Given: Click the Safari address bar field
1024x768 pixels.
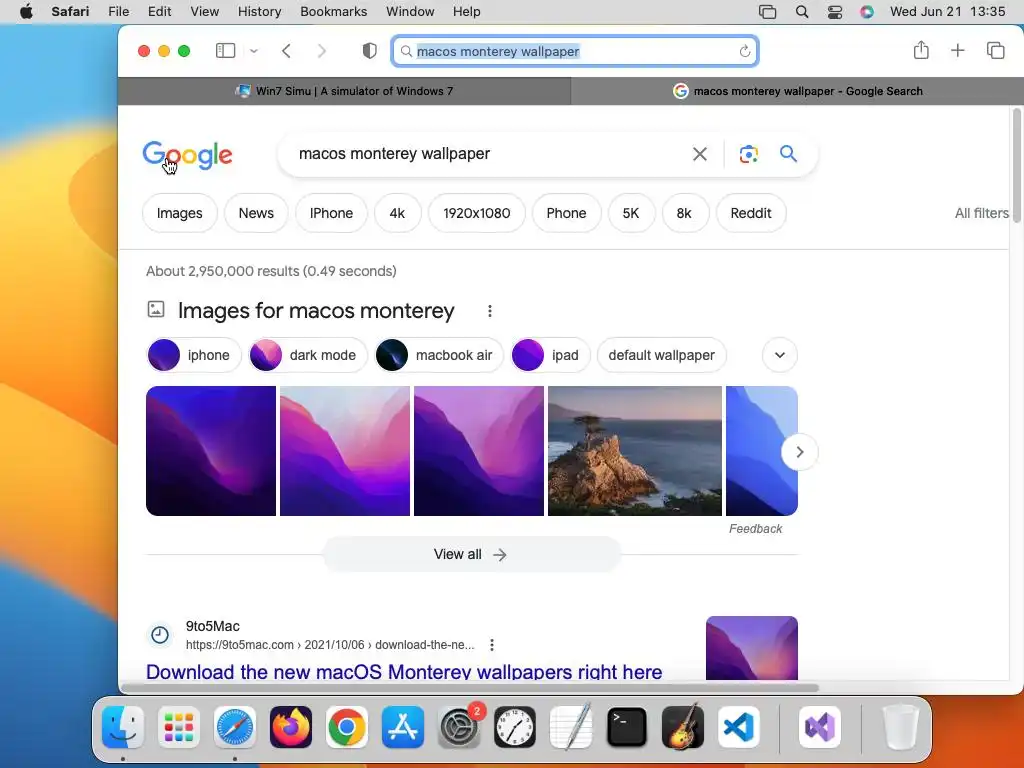Looking at the screenshot, I should (x=575, y=51).
